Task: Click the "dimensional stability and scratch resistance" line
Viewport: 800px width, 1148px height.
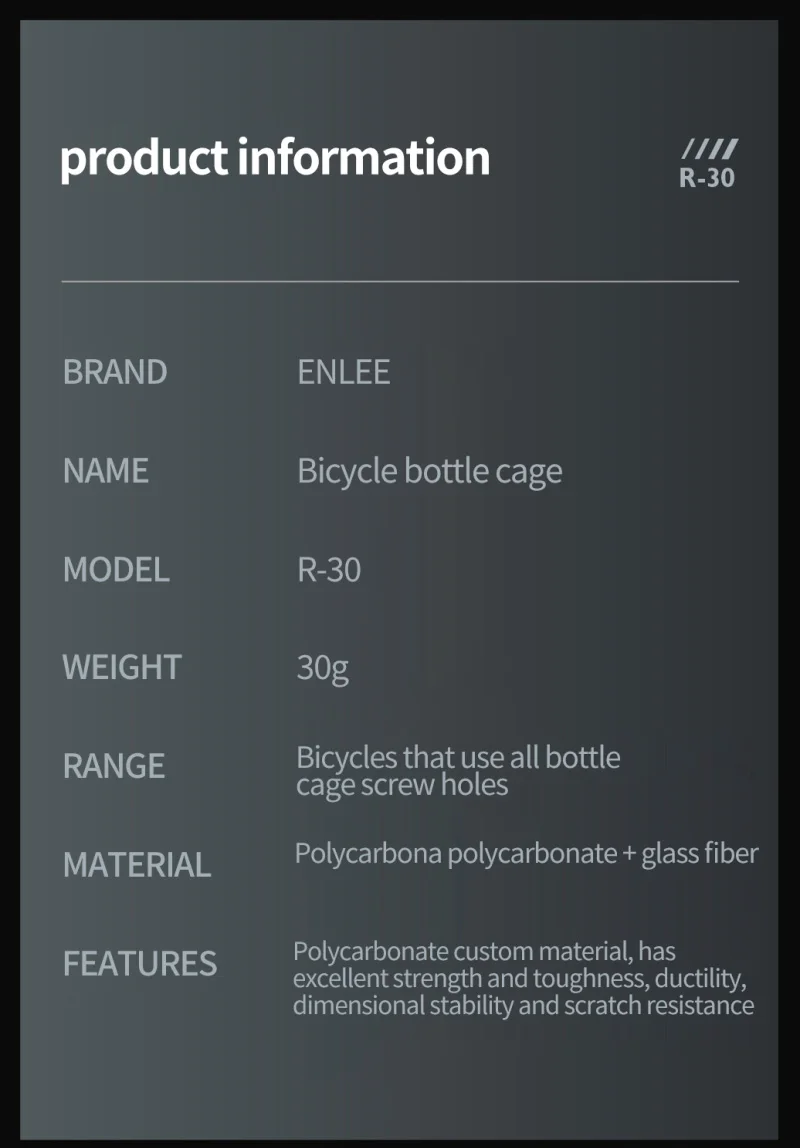Action: [523, 1005]
